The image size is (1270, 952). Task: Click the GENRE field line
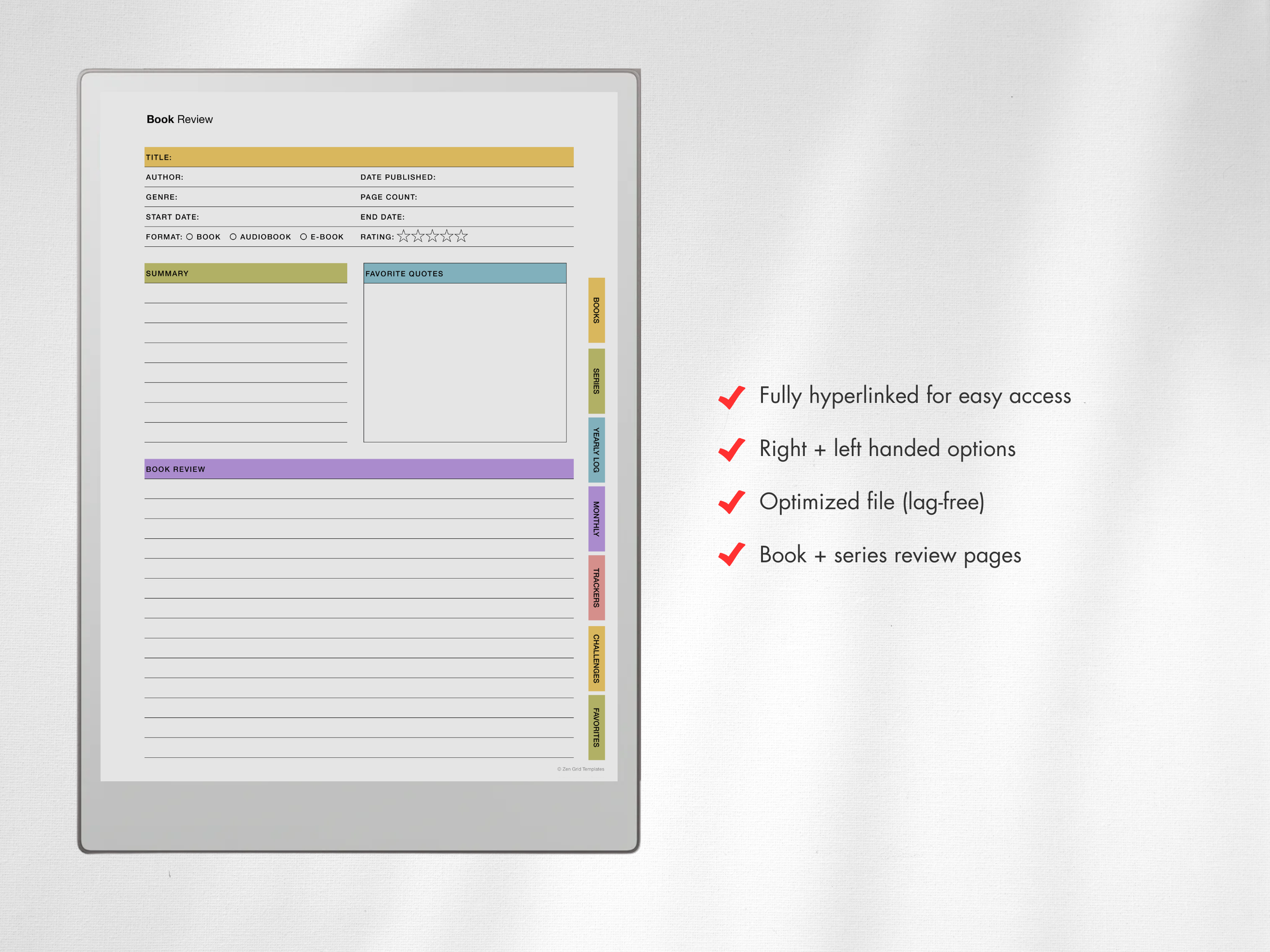click(251, 197)
